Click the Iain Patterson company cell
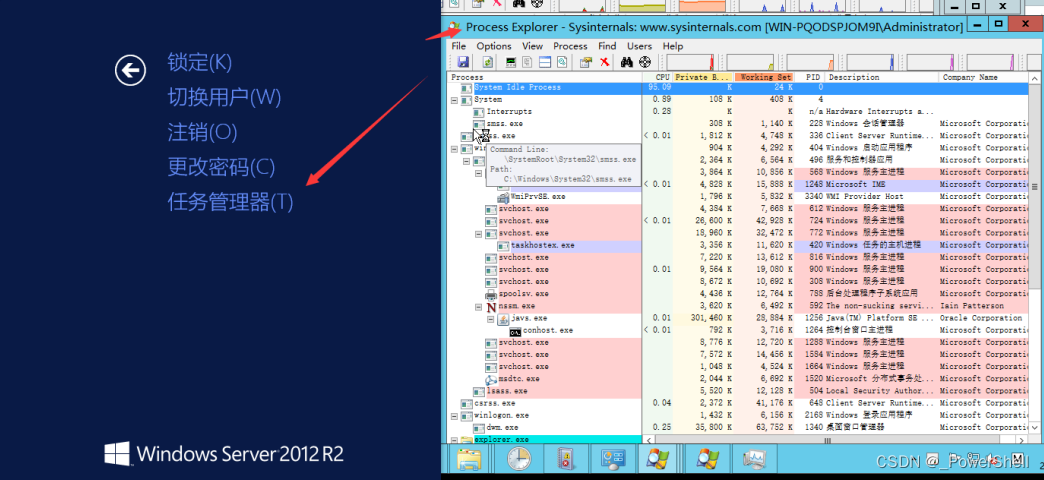1044x480 pixels. pos(972,306)
